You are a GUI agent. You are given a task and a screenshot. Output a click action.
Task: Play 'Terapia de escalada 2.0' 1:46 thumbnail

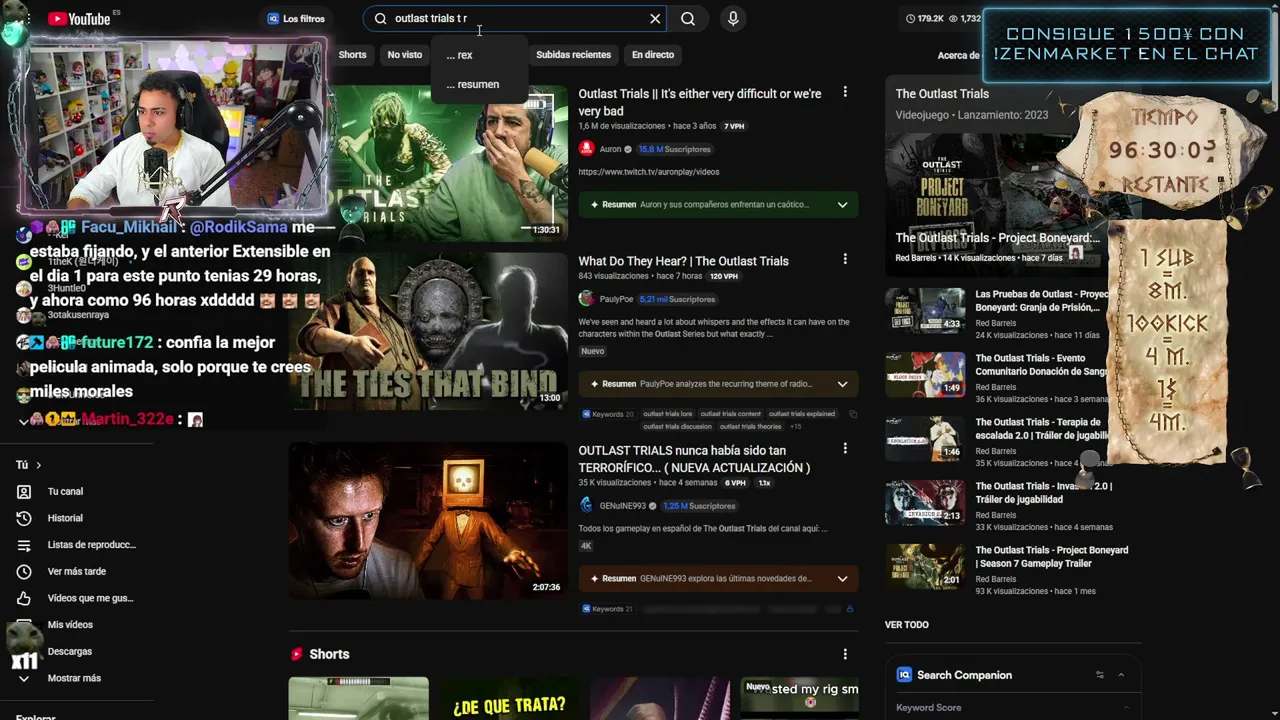click(925, 438)
